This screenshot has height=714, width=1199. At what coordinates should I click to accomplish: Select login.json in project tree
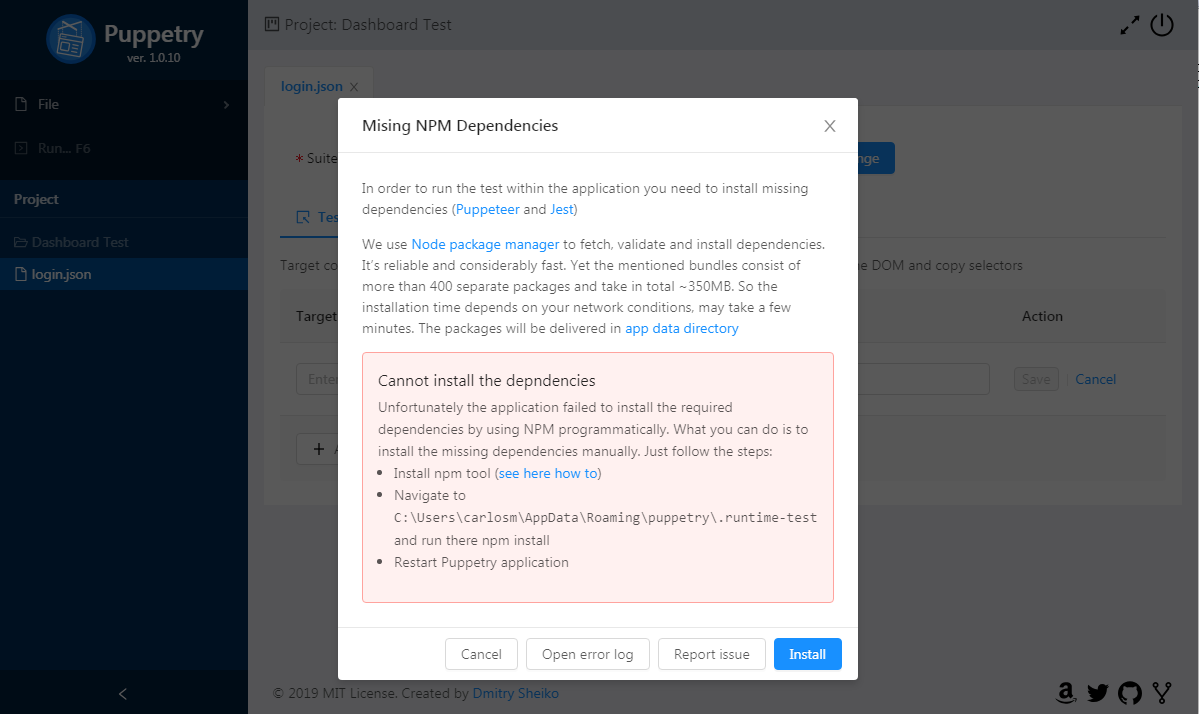pos(124,274)
